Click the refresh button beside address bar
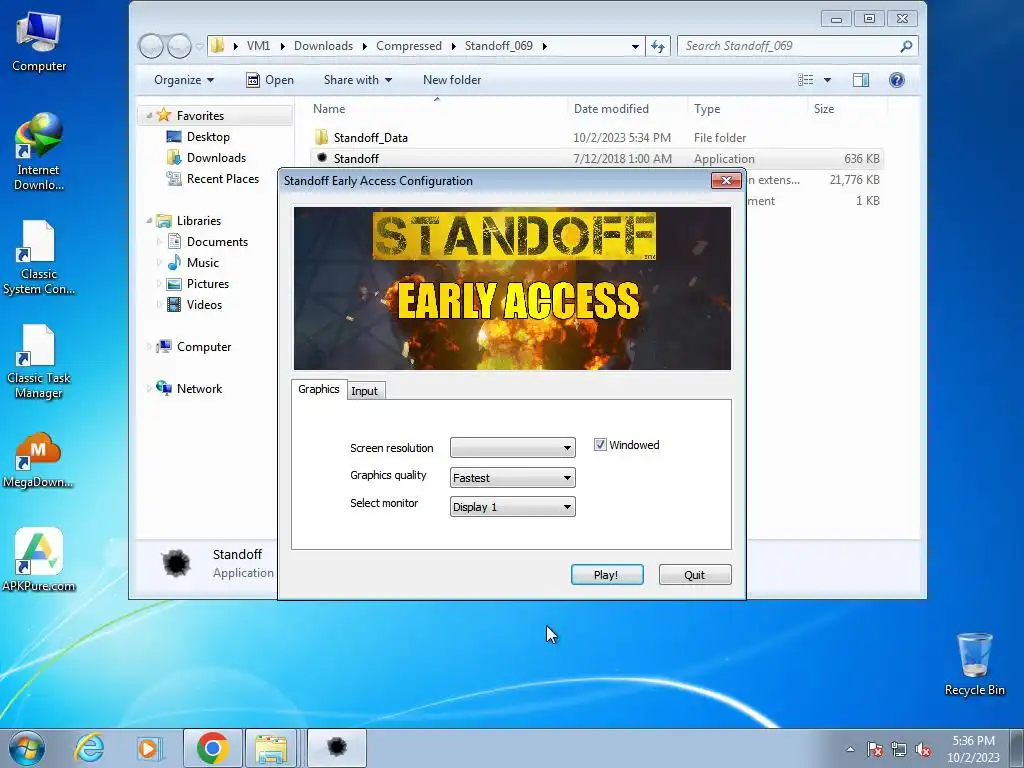This screenshot has width=1024, height=768. (658, 46)
